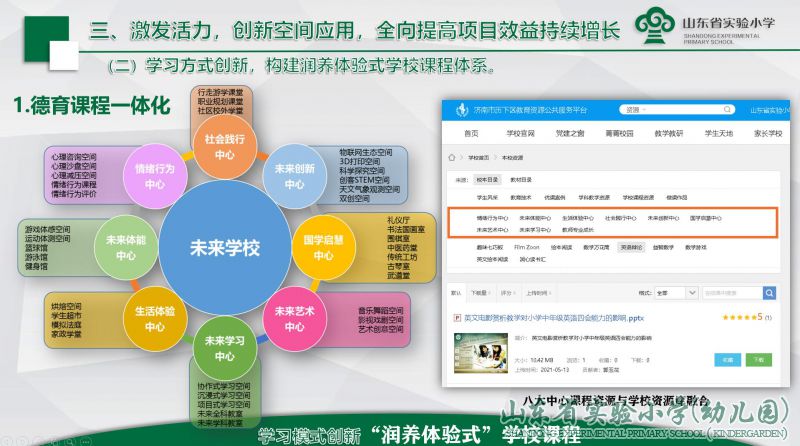Switch to the 教学教研 navigation tab
Viewport: 800px width, 446px height.
[x=668, y=133]
